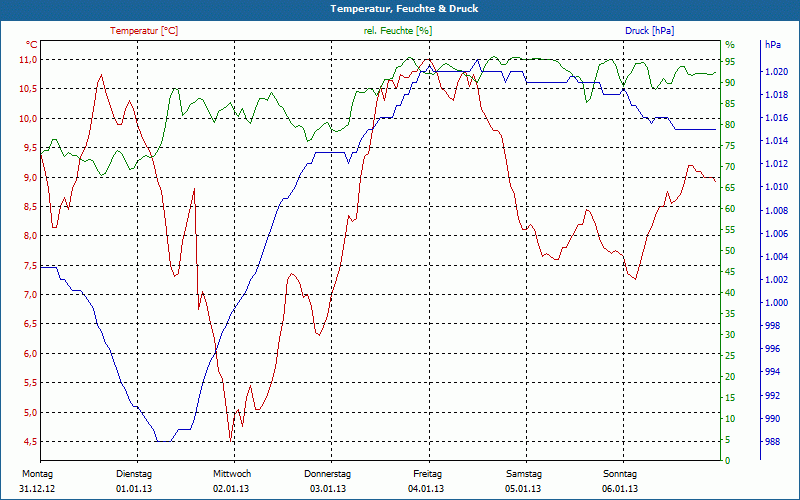Click the '10,5' temperature axis value
Screen dimensions: 800x500
[x=28, y=89]
